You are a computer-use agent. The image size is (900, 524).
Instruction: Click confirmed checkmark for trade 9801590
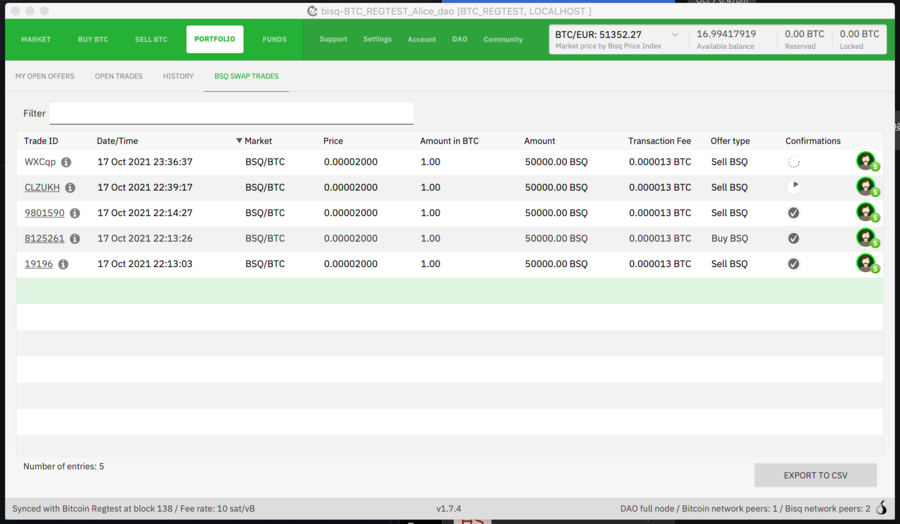(x=793, y=213)
